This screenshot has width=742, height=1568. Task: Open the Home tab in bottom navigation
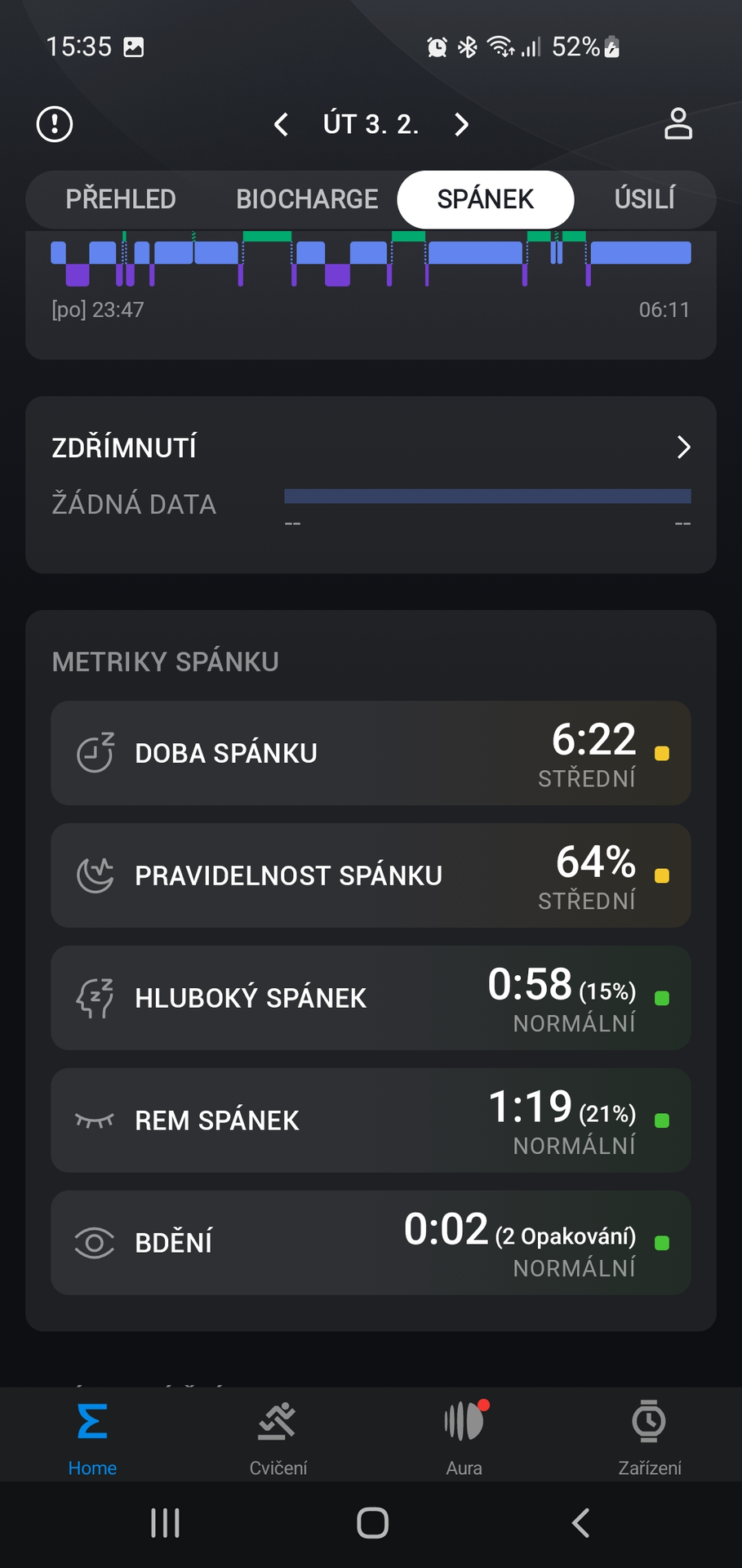pyautogui.click(x=92, y=1437)
